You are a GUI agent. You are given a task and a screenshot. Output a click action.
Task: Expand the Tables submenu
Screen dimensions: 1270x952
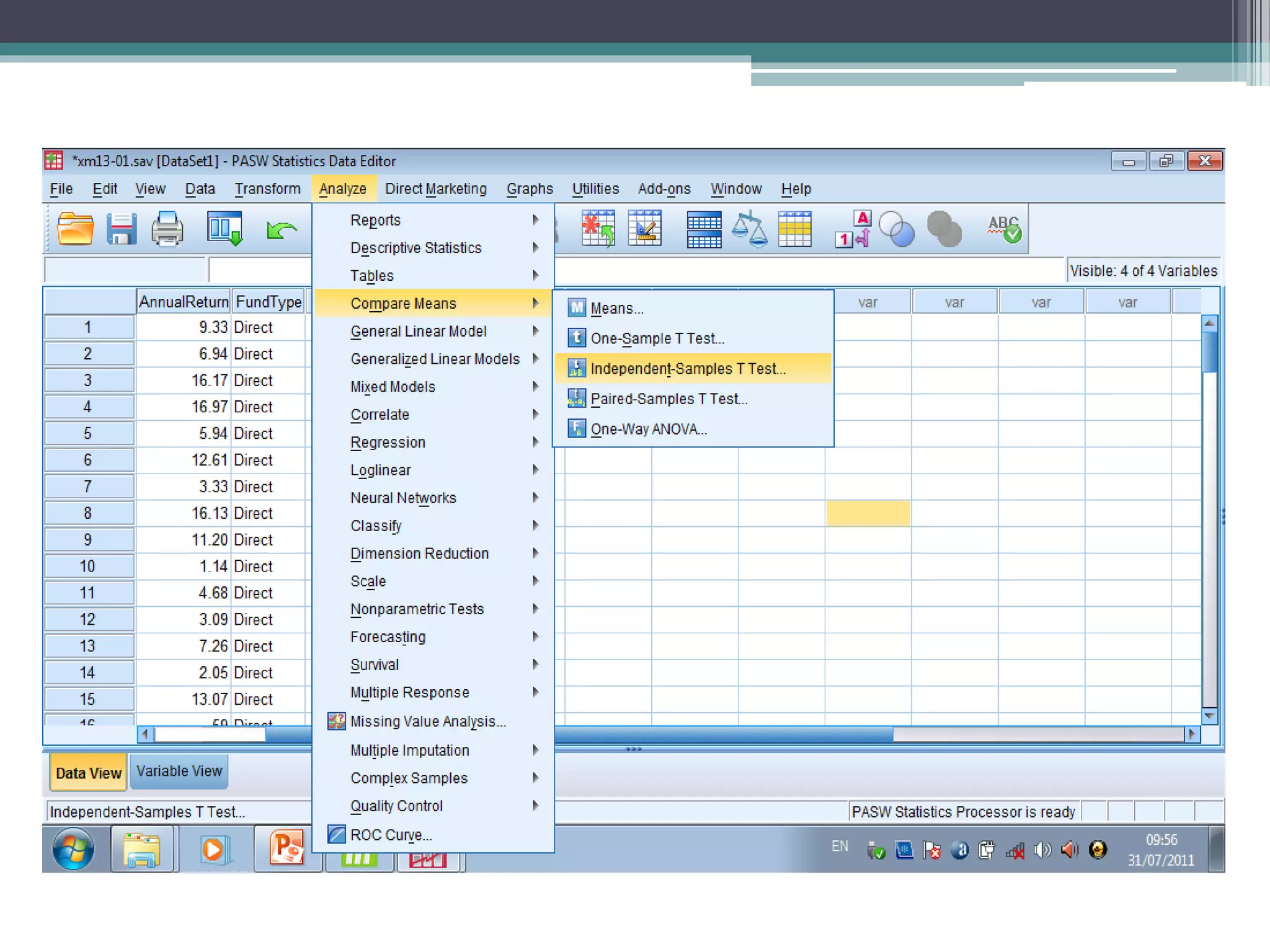pos(433,276)
